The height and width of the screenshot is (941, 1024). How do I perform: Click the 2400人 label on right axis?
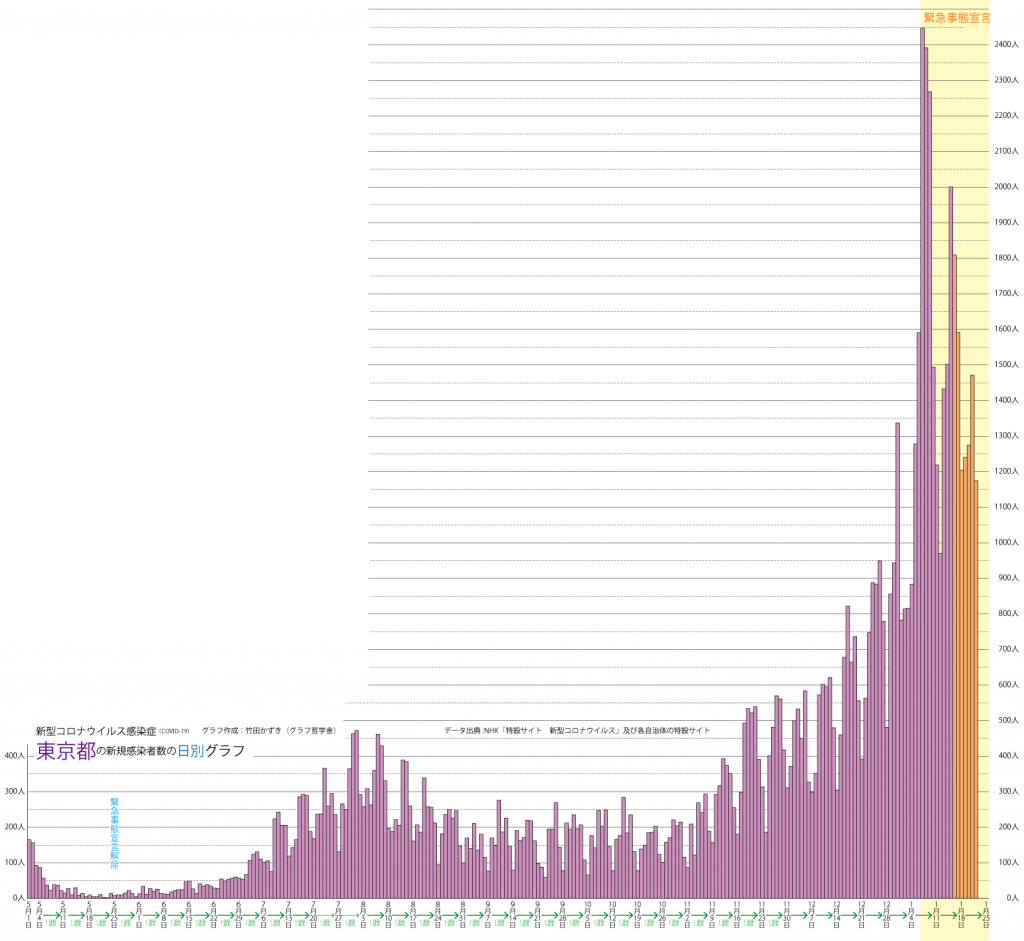(1006, 45)
